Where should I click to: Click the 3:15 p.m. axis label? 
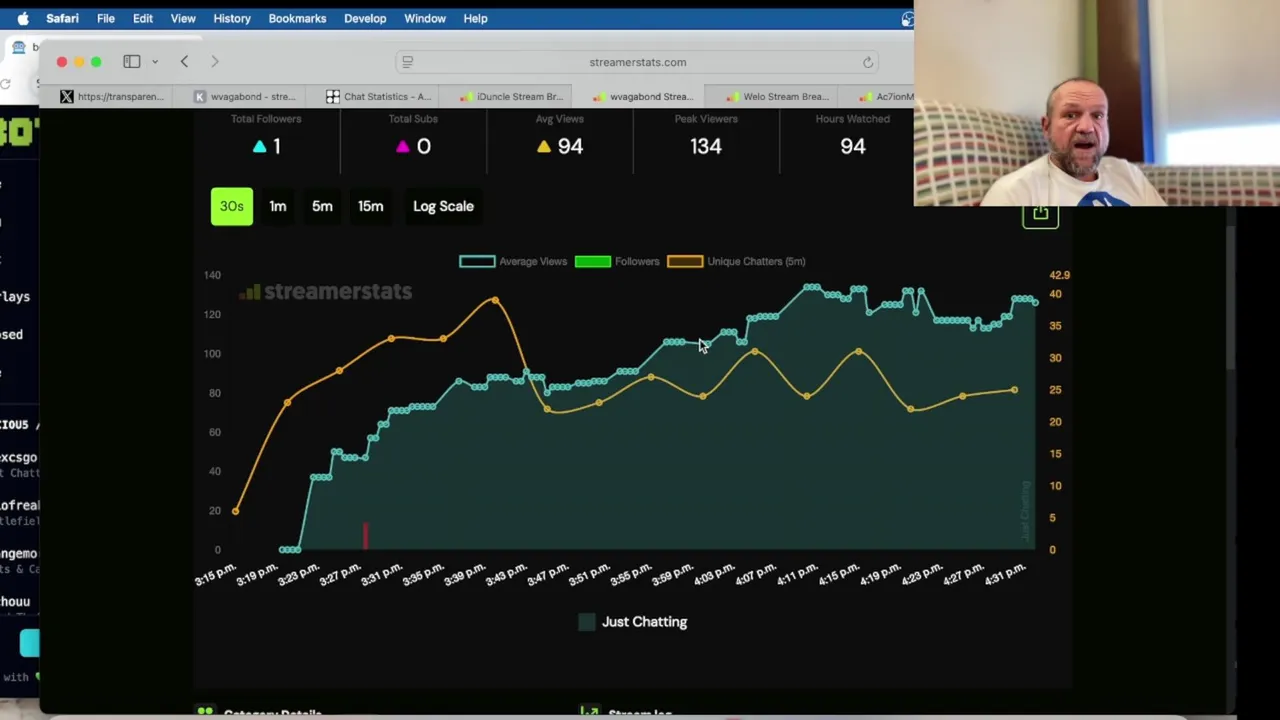216,574
